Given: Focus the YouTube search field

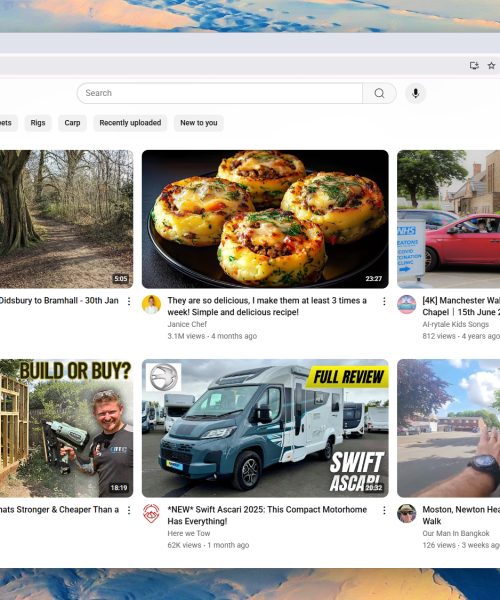Looking at the screenshot, I should pos(220,93).
